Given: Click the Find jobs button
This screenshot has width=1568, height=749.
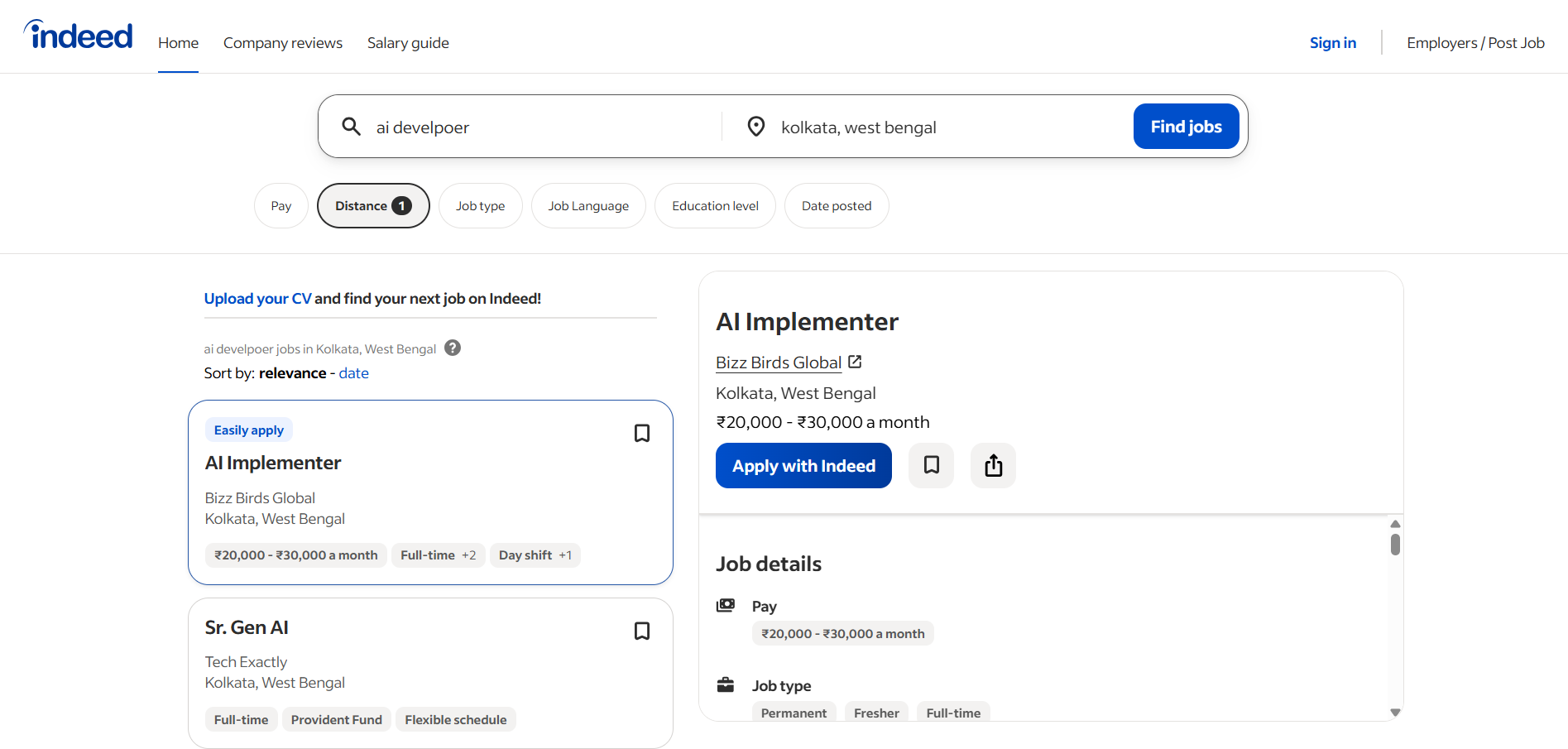Looking at the screenshot, I should (x=1186, y=126).
